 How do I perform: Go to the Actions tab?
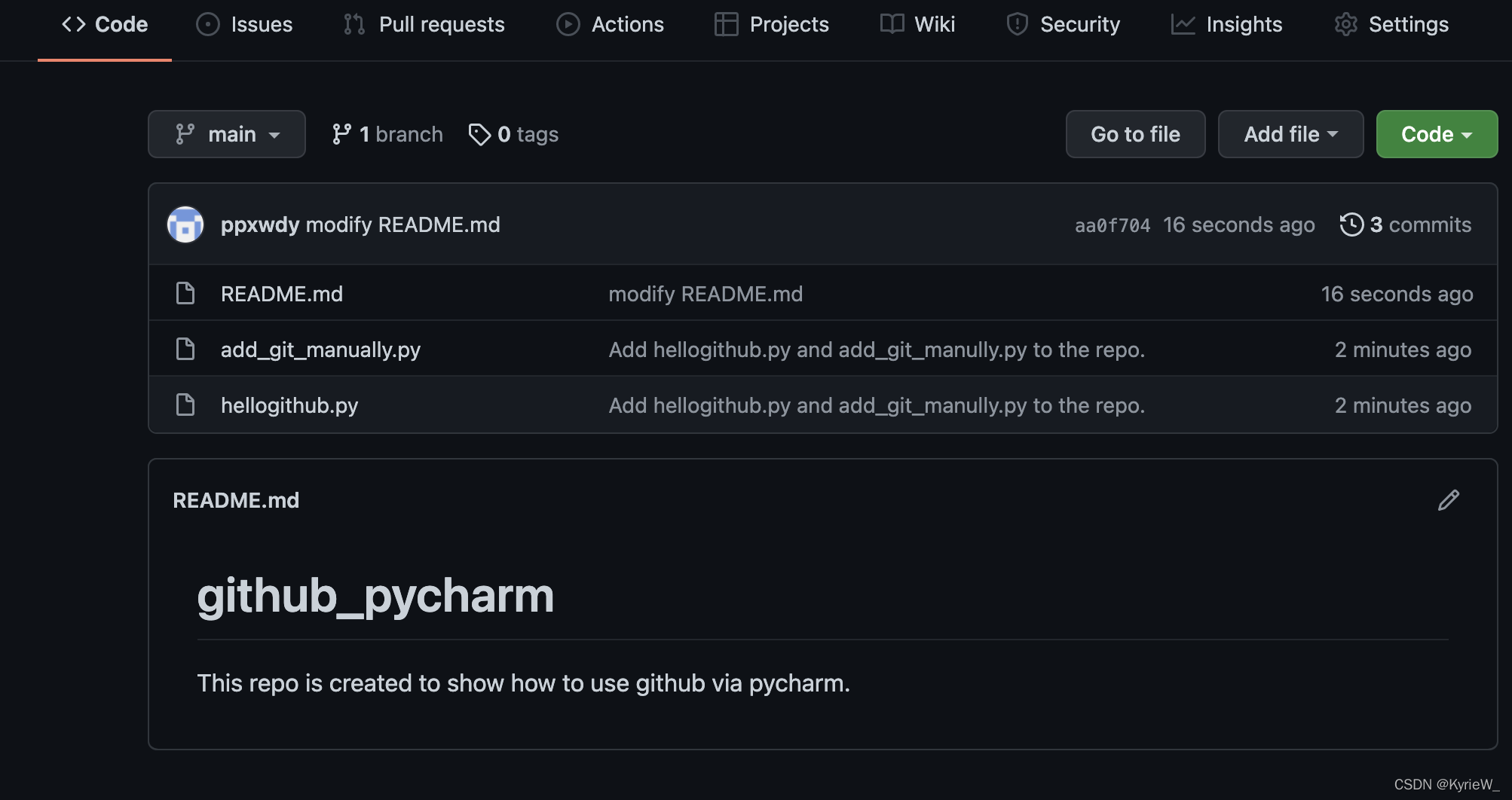tap(610, 24)
